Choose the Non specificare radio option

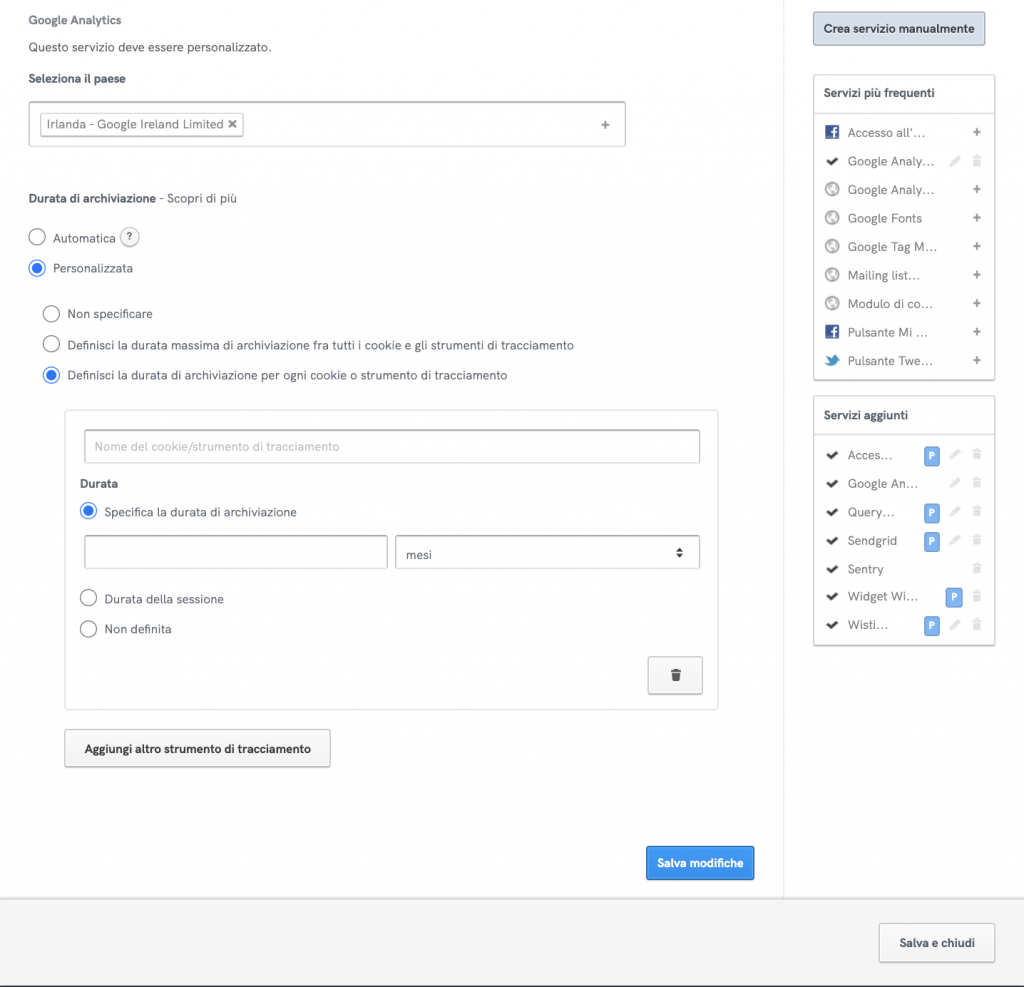tap(51, 314)
